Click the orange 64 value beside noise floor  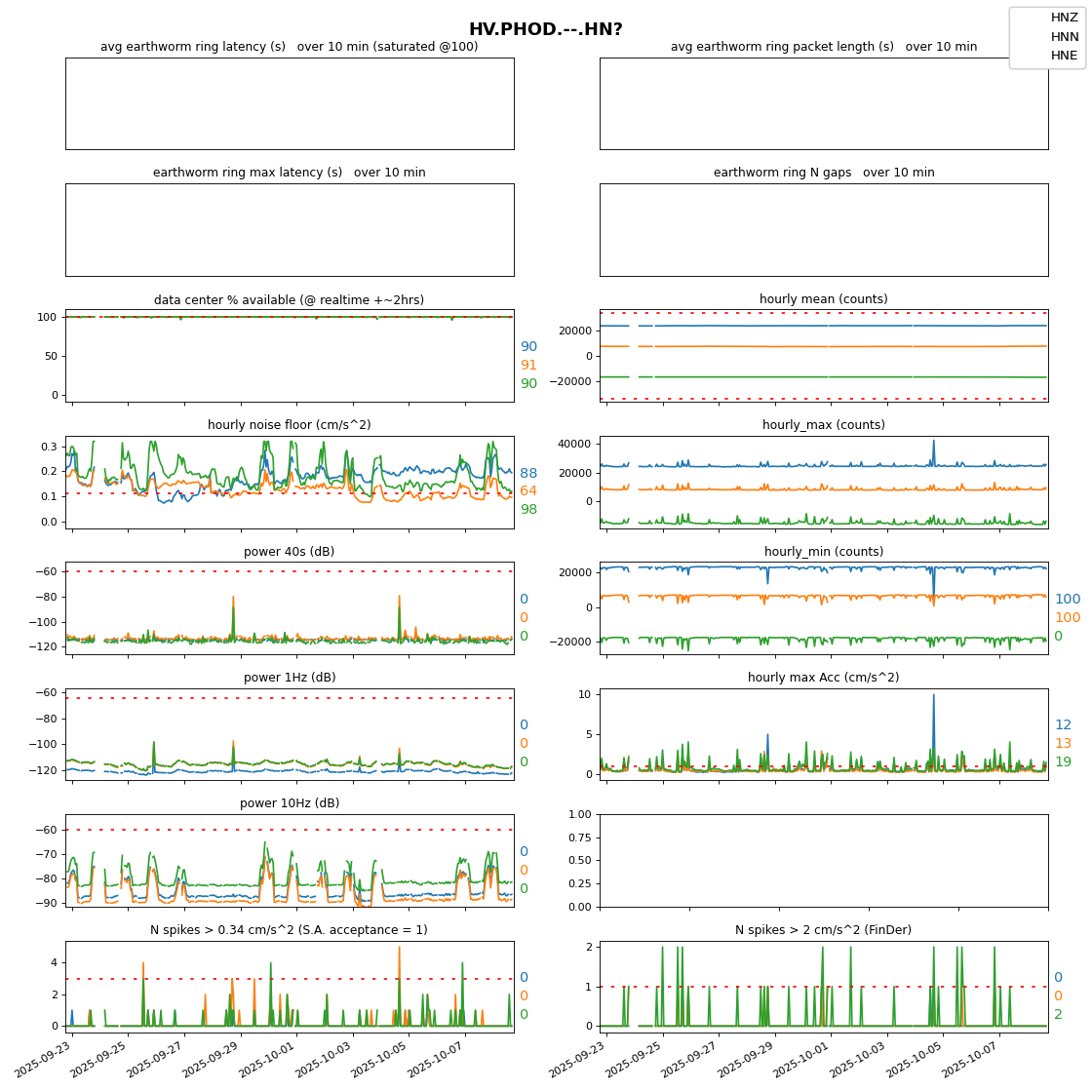(x=528, y=491)
